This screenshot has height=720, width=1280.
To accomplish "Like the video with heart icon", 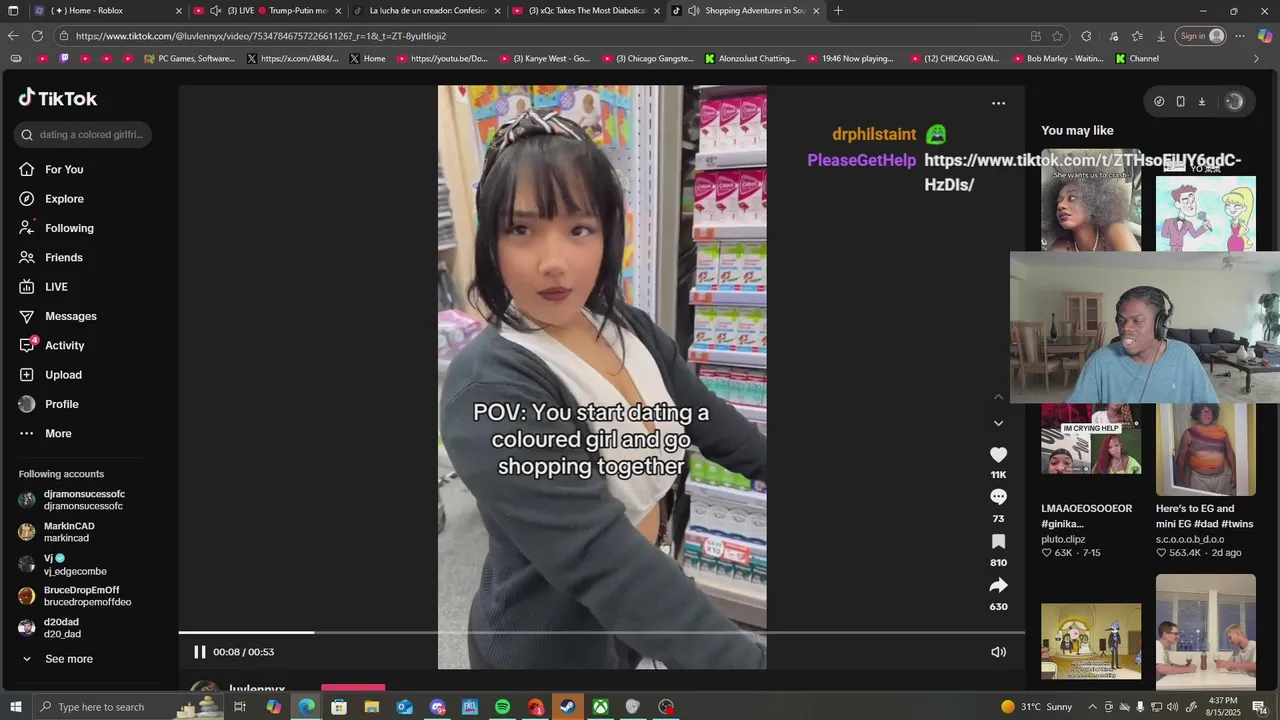I will 998,455.
